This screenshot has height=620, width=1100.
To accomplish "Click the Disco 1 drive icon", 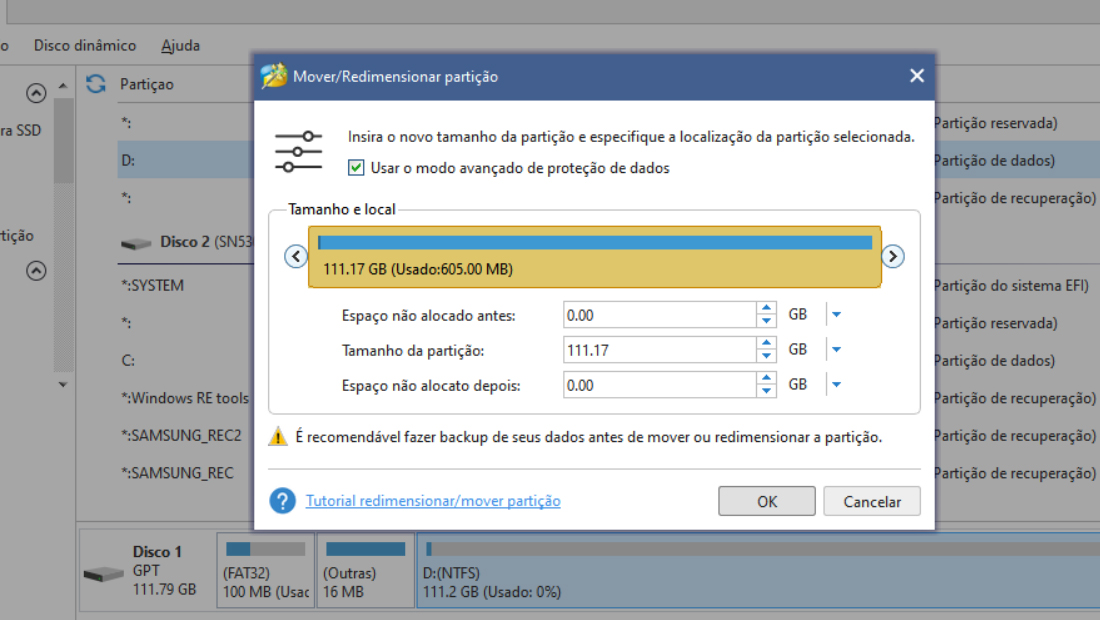I will click(x=103, y=574).
